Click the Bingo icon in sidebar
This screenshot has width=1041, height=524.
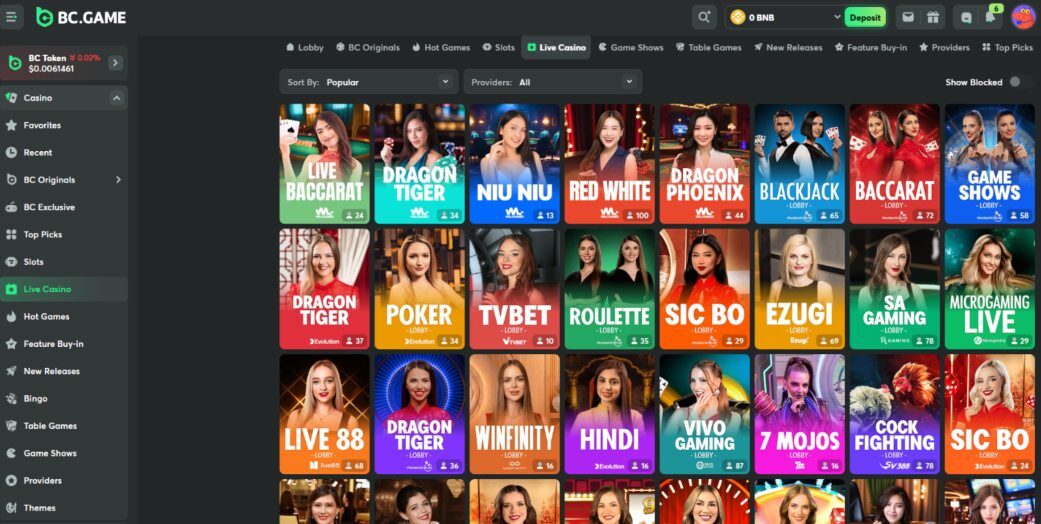11,398
